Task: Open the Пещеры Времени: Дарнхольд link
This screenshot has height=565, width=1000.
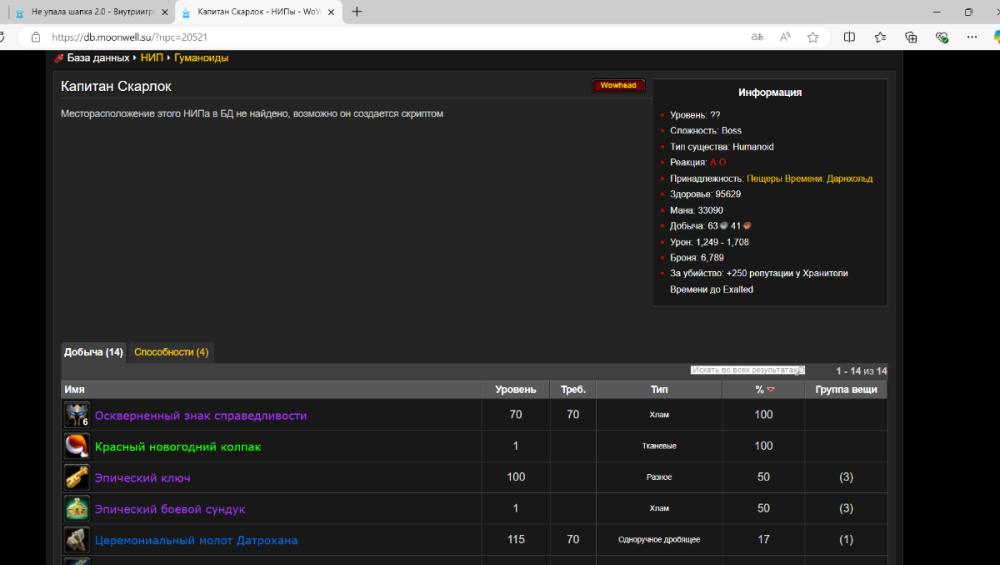Action: click(809, 179)
